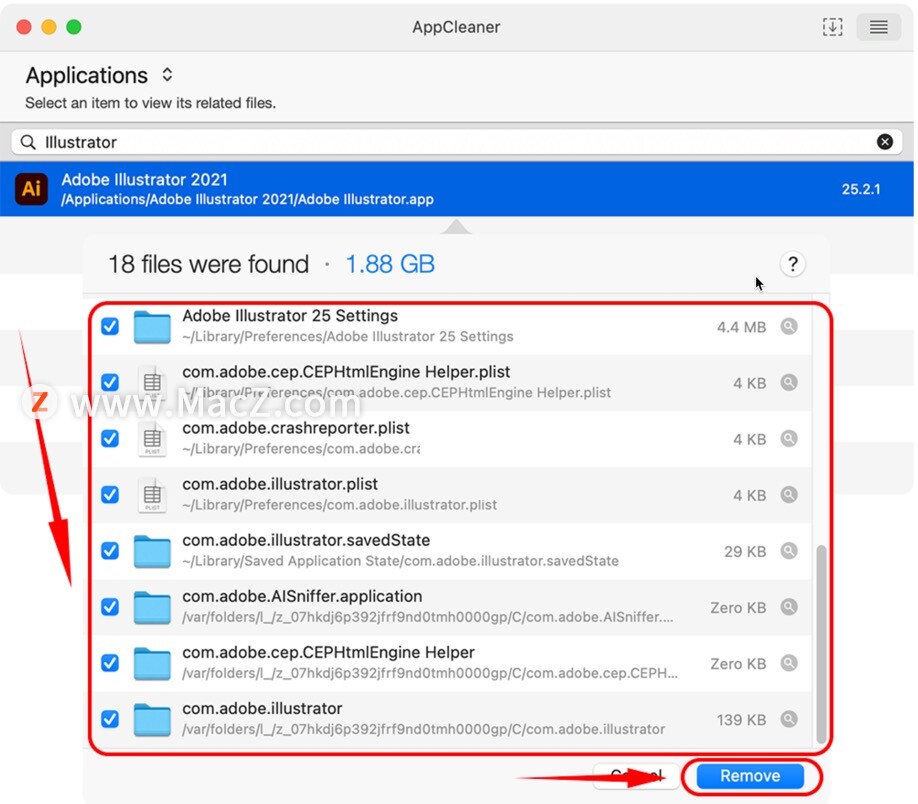Click the file list vertical scrollbar

coord(821,644)
